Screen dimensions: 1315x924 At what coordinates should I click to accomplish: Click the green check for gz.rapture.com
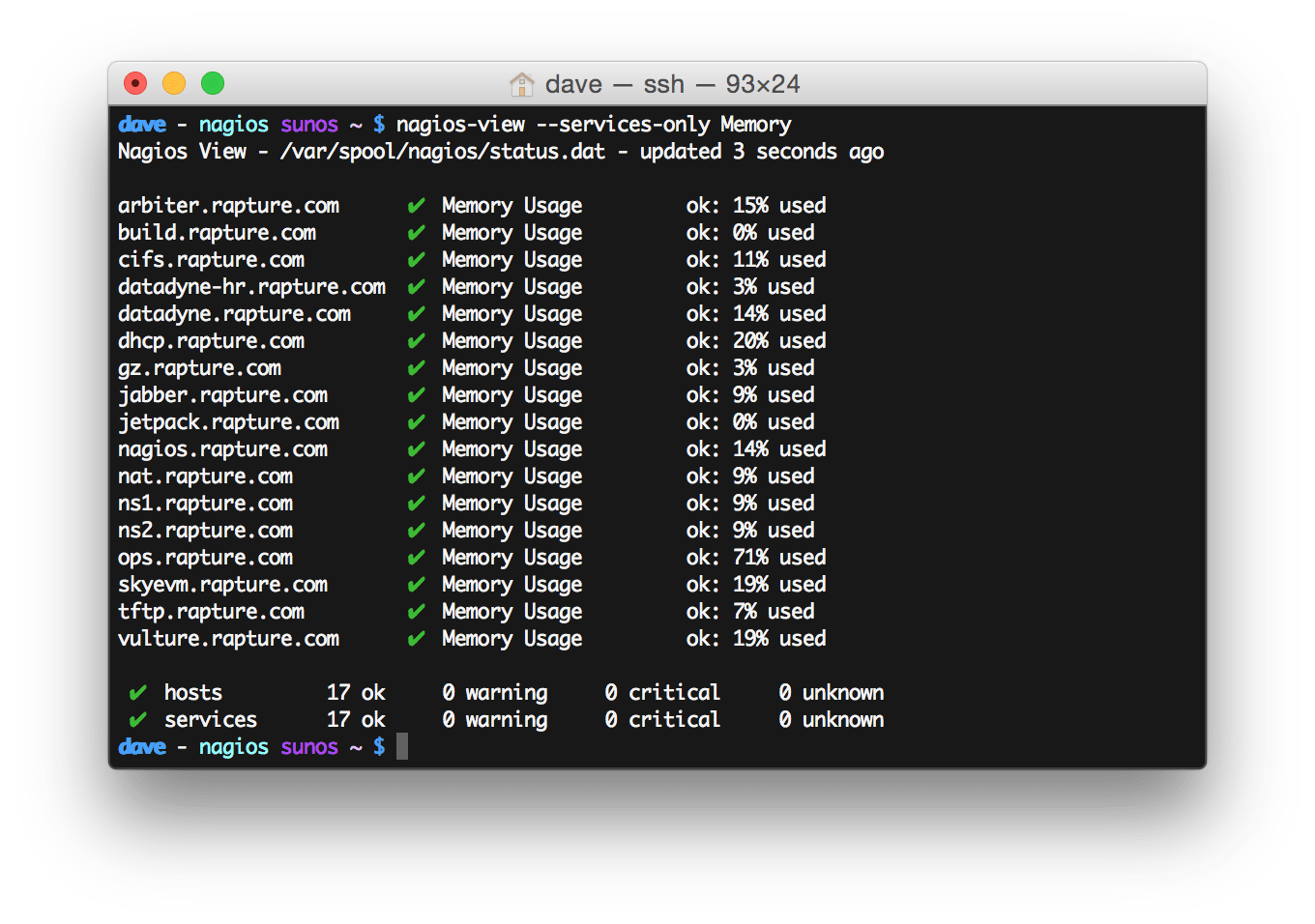tap(417, 368)
